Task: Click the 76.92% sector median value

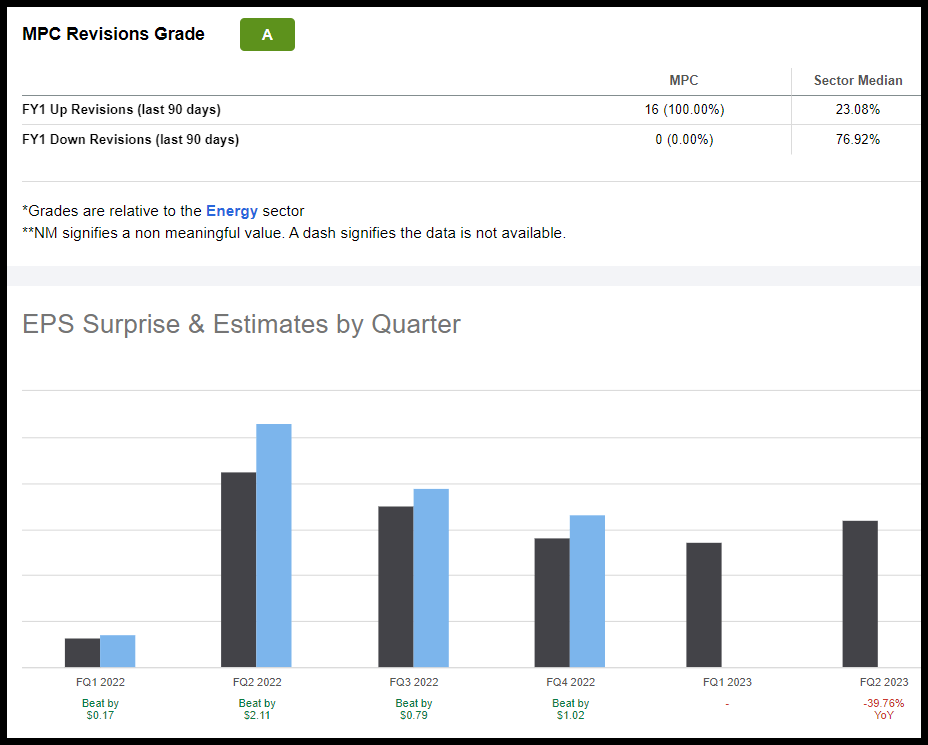Action: tap(858, 140)
